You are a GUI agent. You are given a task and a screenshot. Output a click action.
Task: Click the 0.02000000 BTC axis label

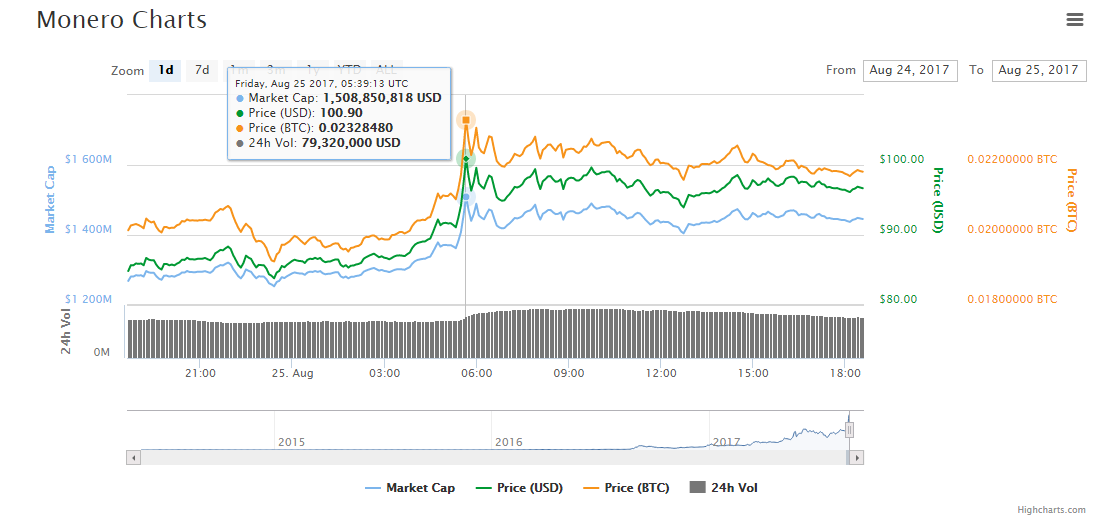pyautogui.click(x=1012, y=230)
